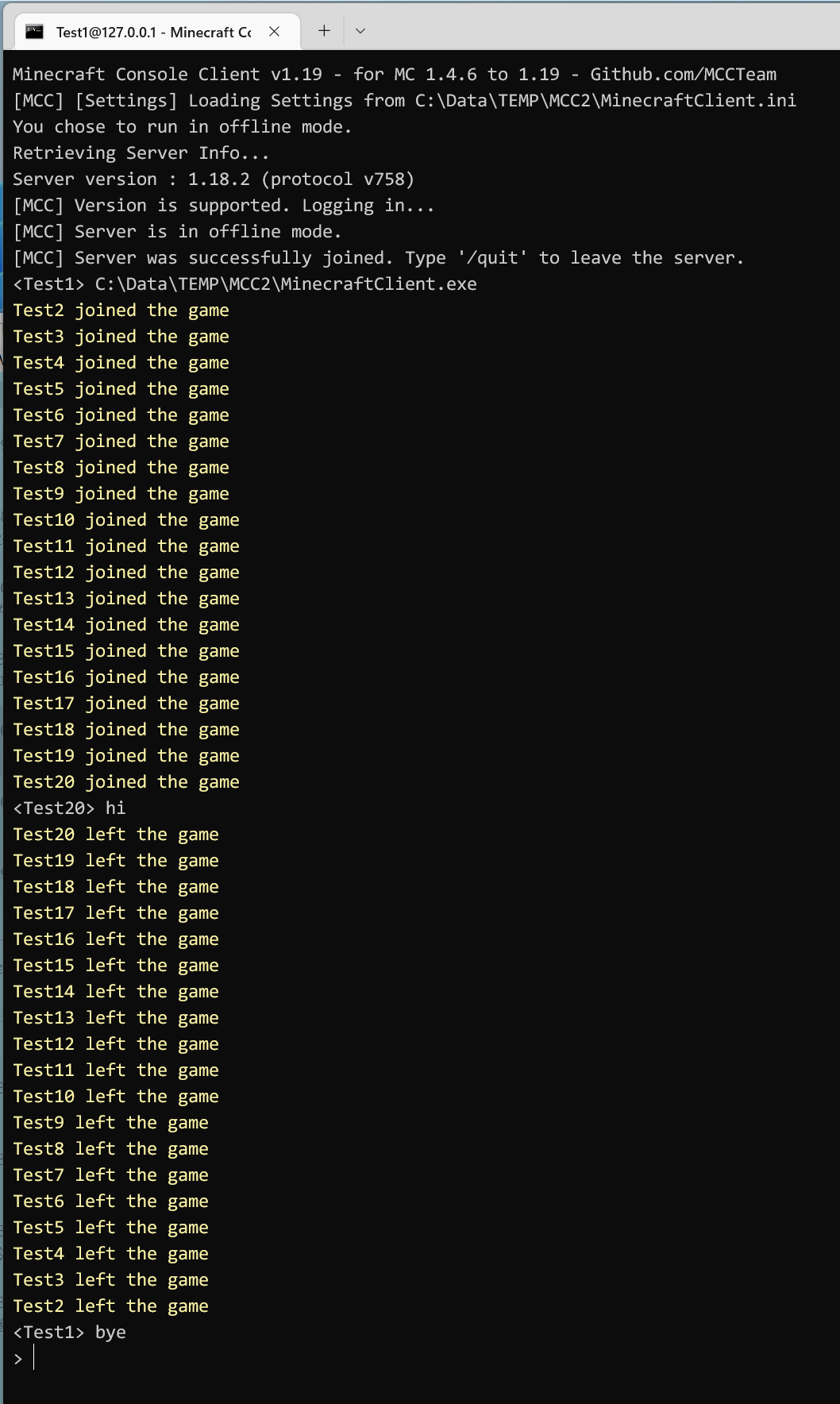Image resolution: width=840 pixels, height=1404 pixels.
Task: Click the Github.com/MCCTeam link text
Action: pos(683,73)
